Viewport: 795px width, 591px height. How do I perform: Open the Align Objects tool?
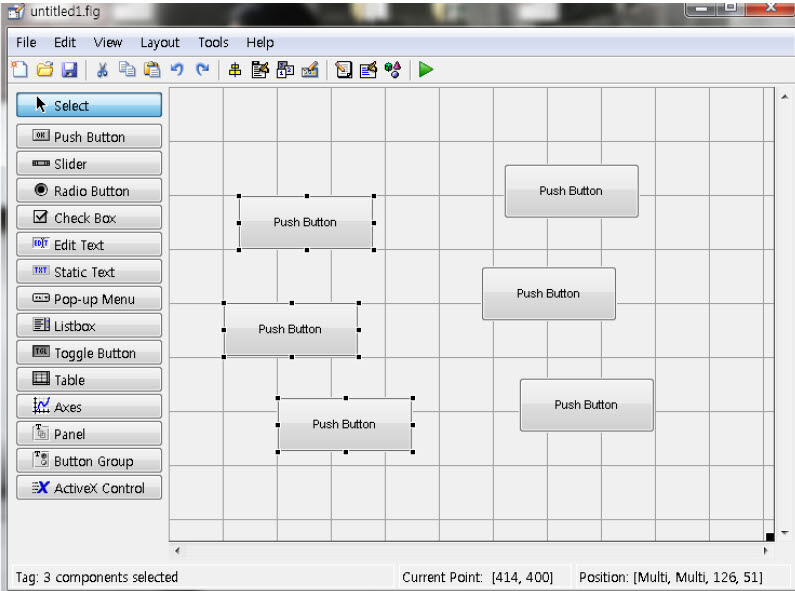click(x=235, y=70)
